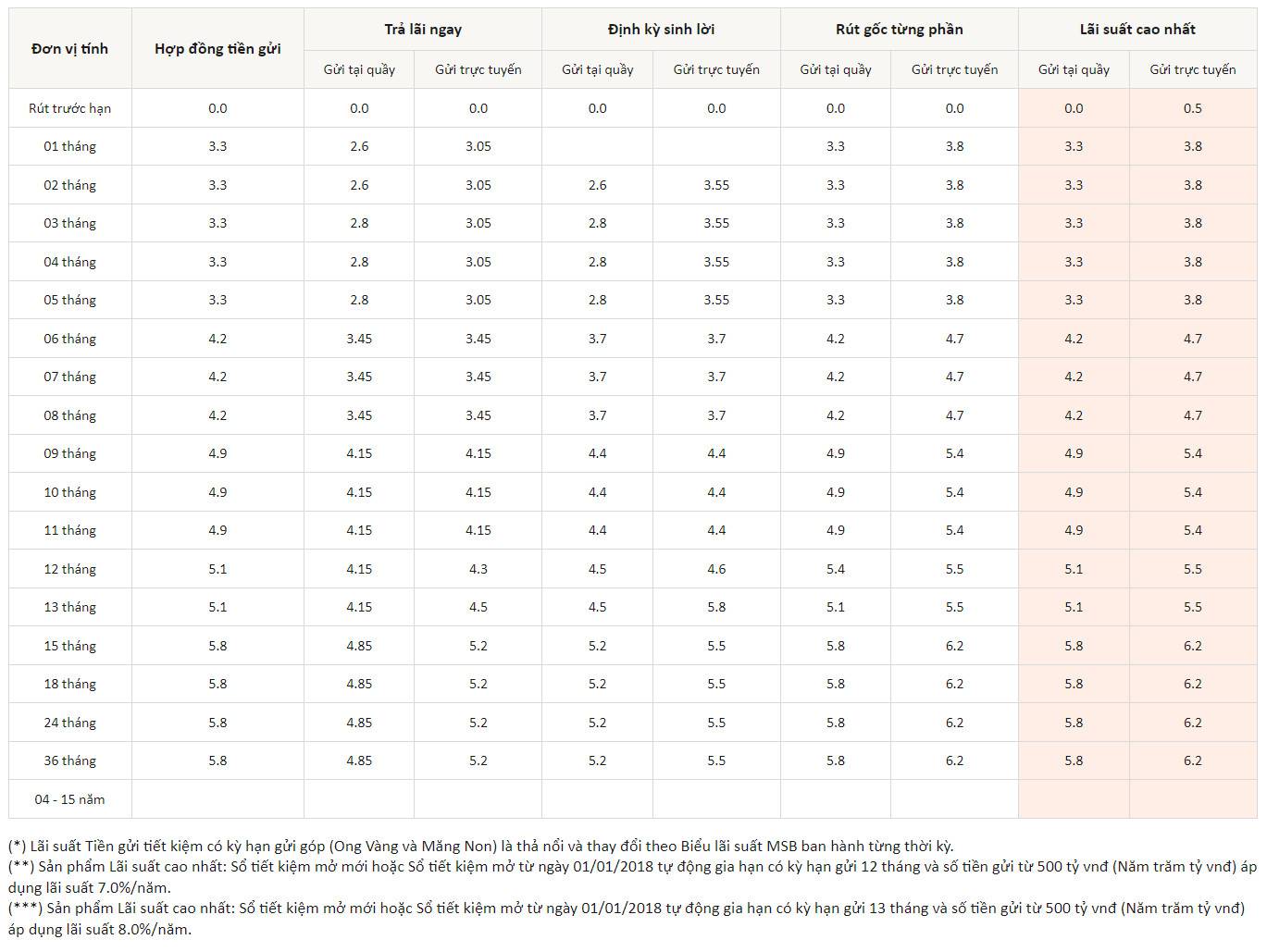Click the 0.5 value in 'Rút trước hạn' row

pyautogui.click(x=1192, y=108)
